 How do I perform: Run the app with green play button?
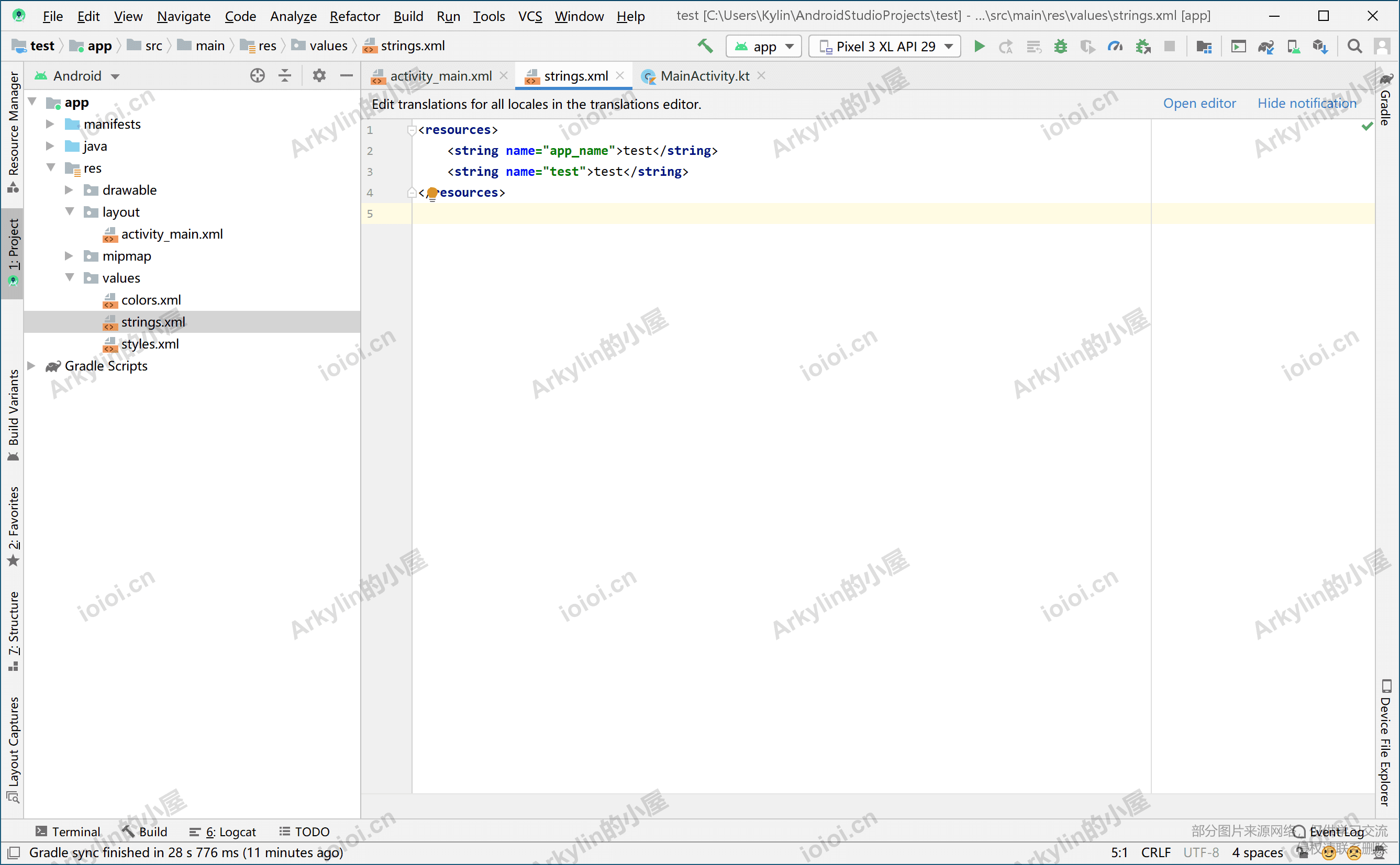tap(979, 46)
